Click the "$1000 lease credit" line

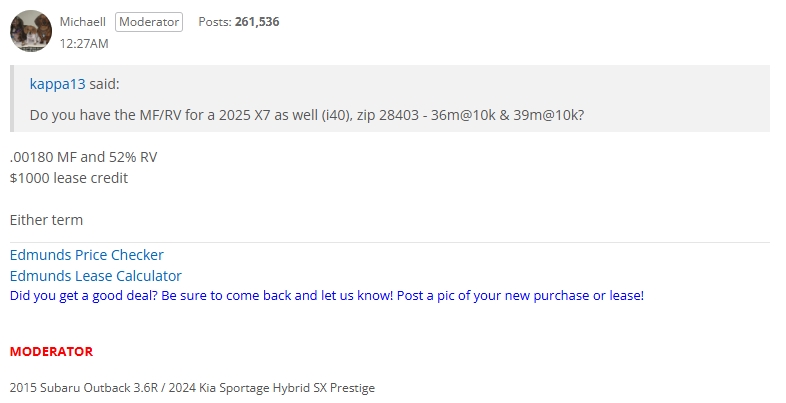69,178
